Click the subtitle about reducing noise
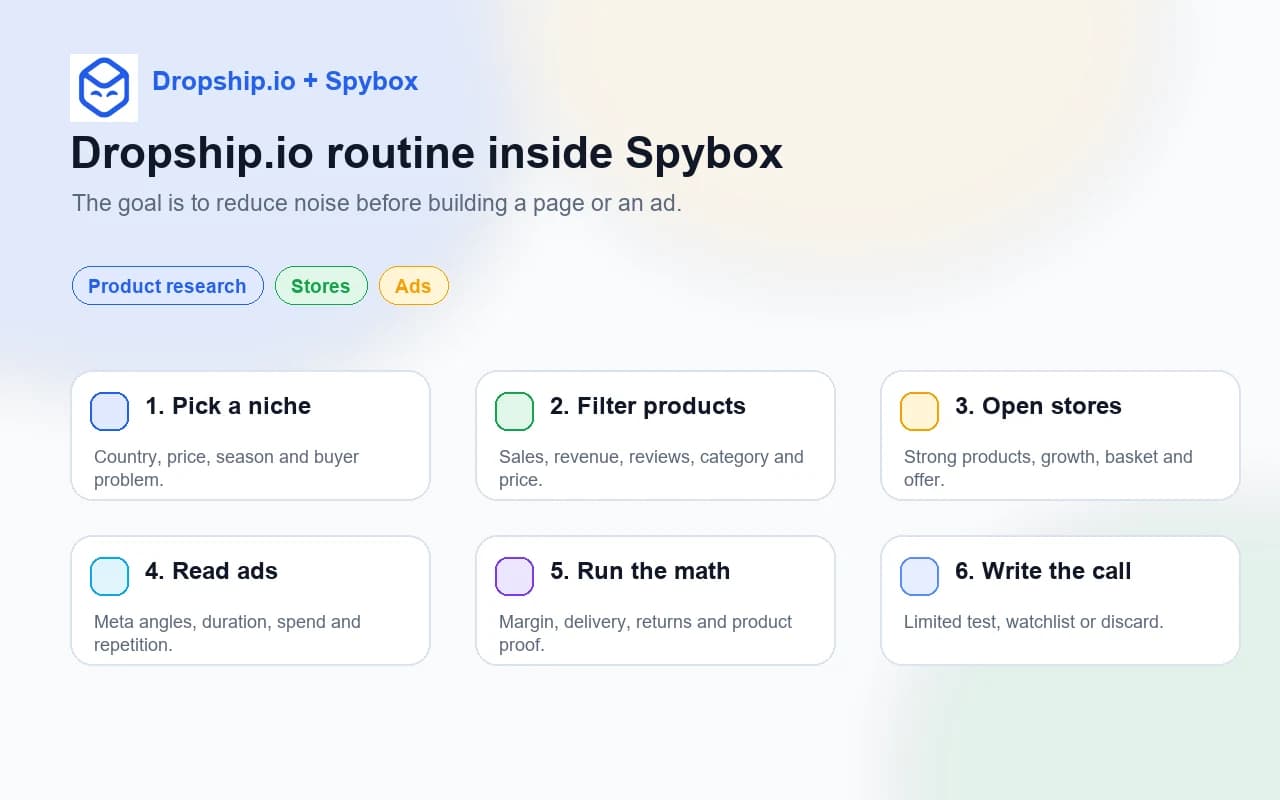 point(377,203)
